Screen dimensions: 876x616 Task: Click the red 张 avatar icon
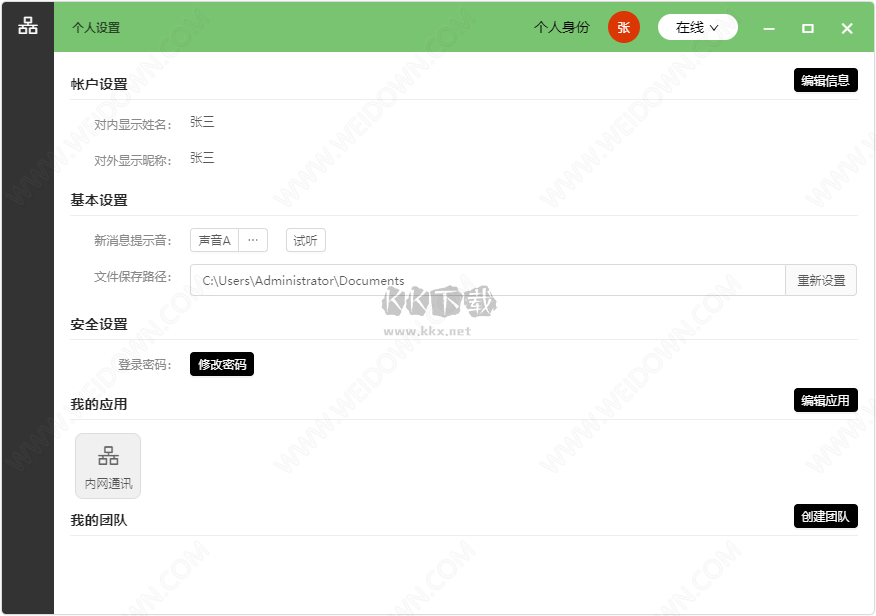pyautogui.click(x=623, y=27)
